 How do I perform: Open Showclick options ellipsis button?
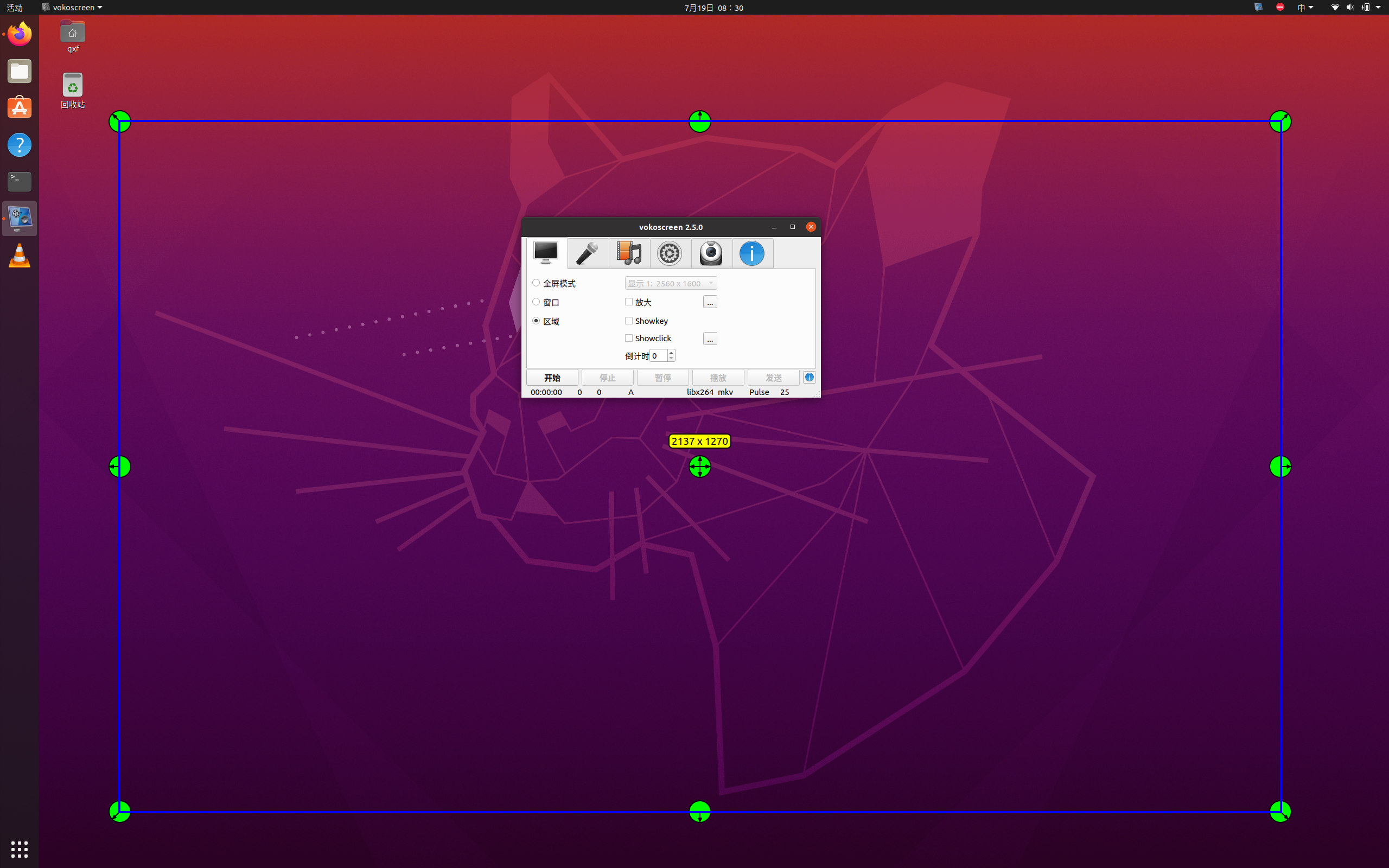pos(710,339)
